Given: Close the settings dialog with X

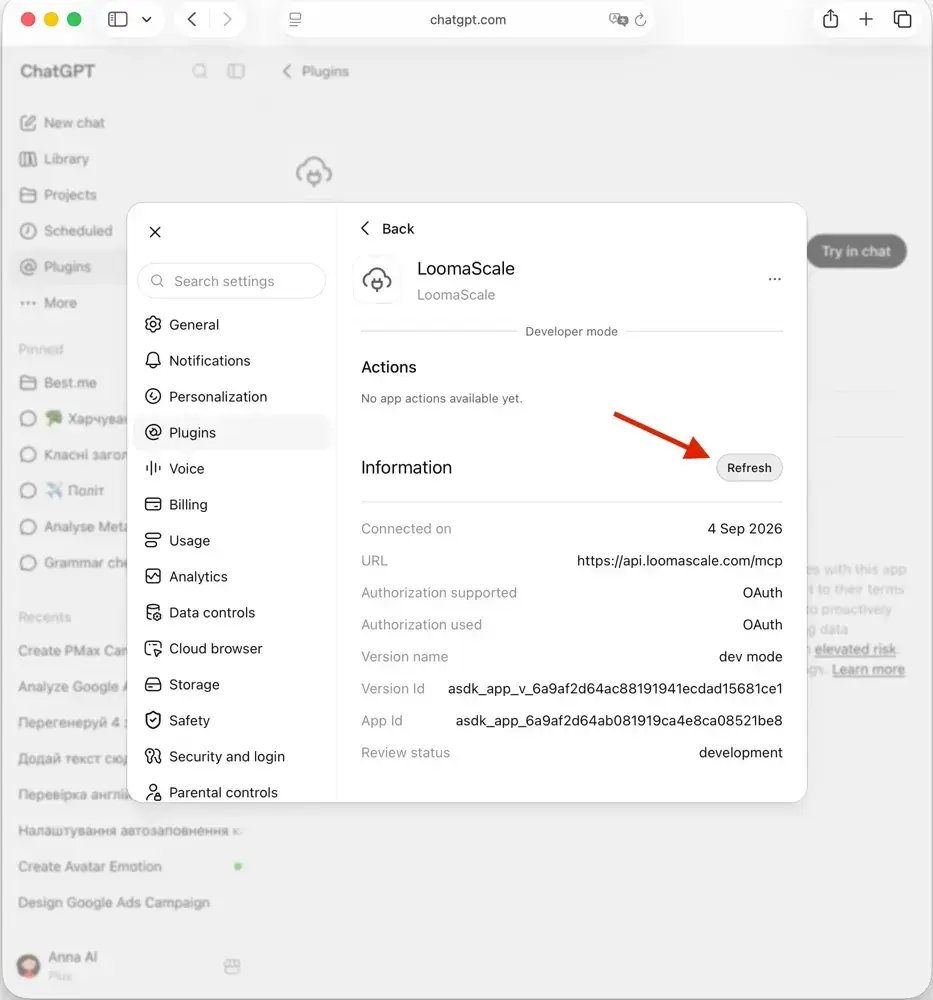Looking at the screenshot, I should [155, 232].
